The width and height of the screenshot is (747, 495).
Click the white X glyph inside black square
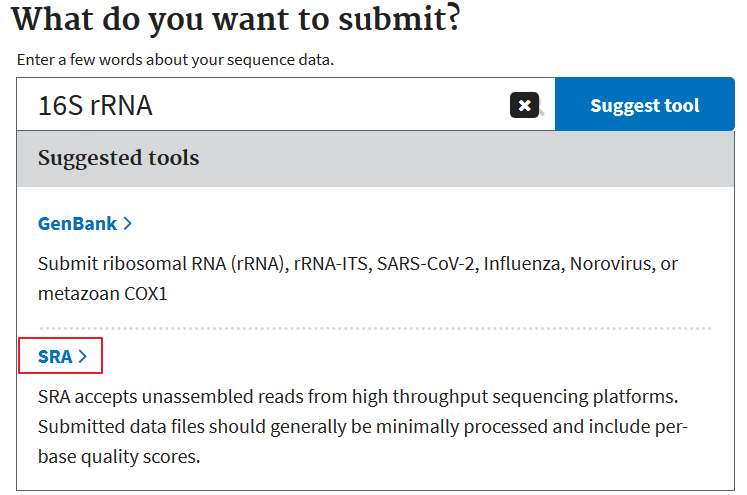point(525,105)
